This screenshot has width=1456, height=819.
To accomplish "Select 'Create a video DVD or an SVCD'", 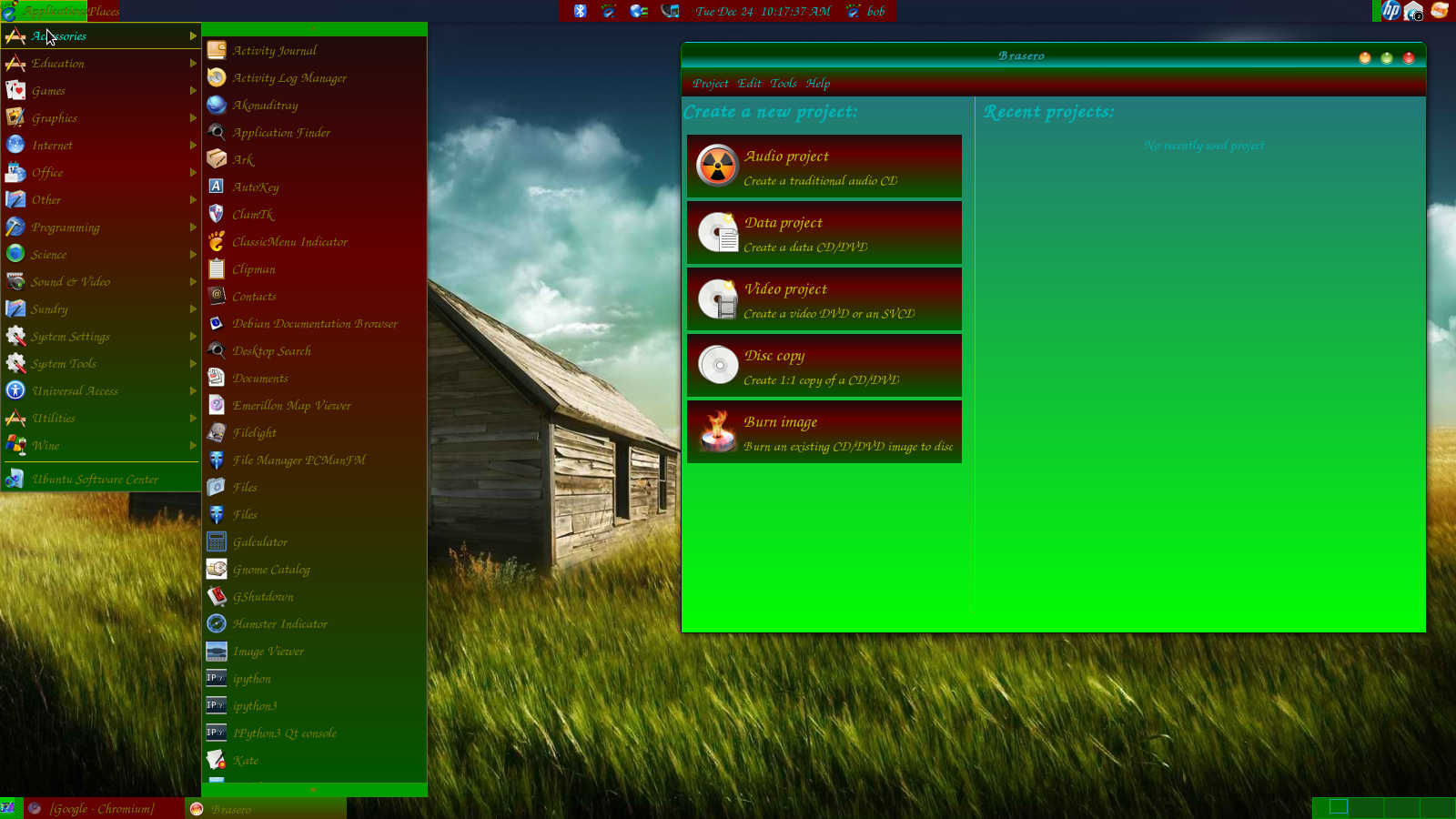I will (x=829, y=313).
